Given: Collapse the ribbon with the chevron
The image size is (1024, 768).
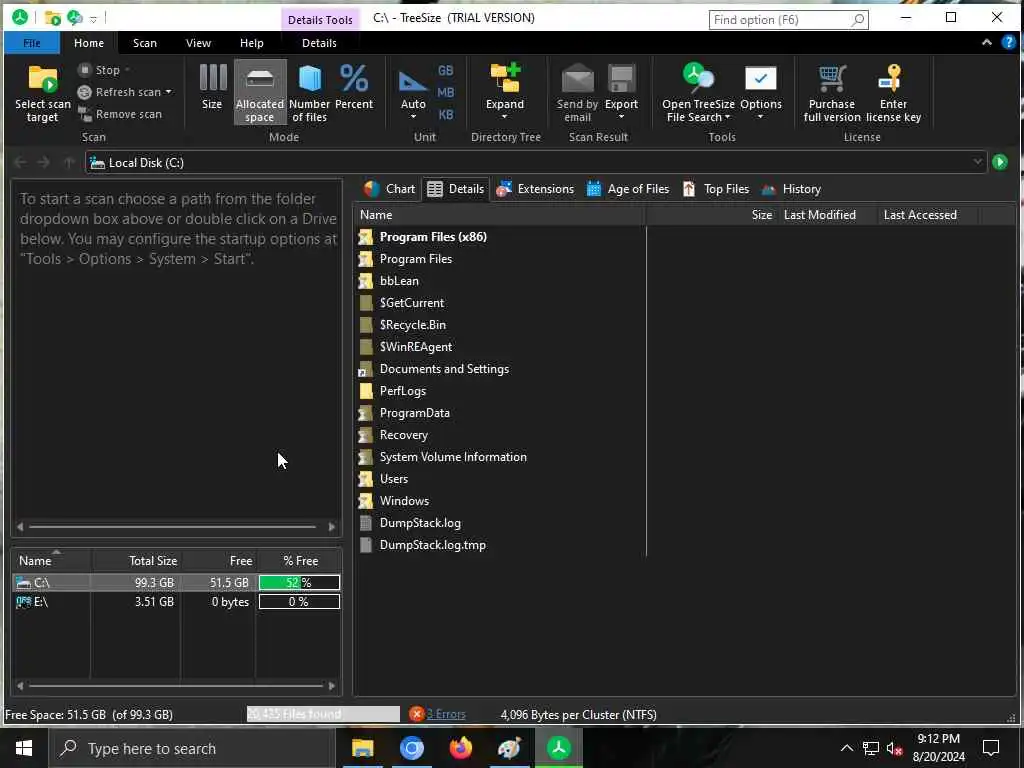Looking at the screenshot, I should point(987,42).
